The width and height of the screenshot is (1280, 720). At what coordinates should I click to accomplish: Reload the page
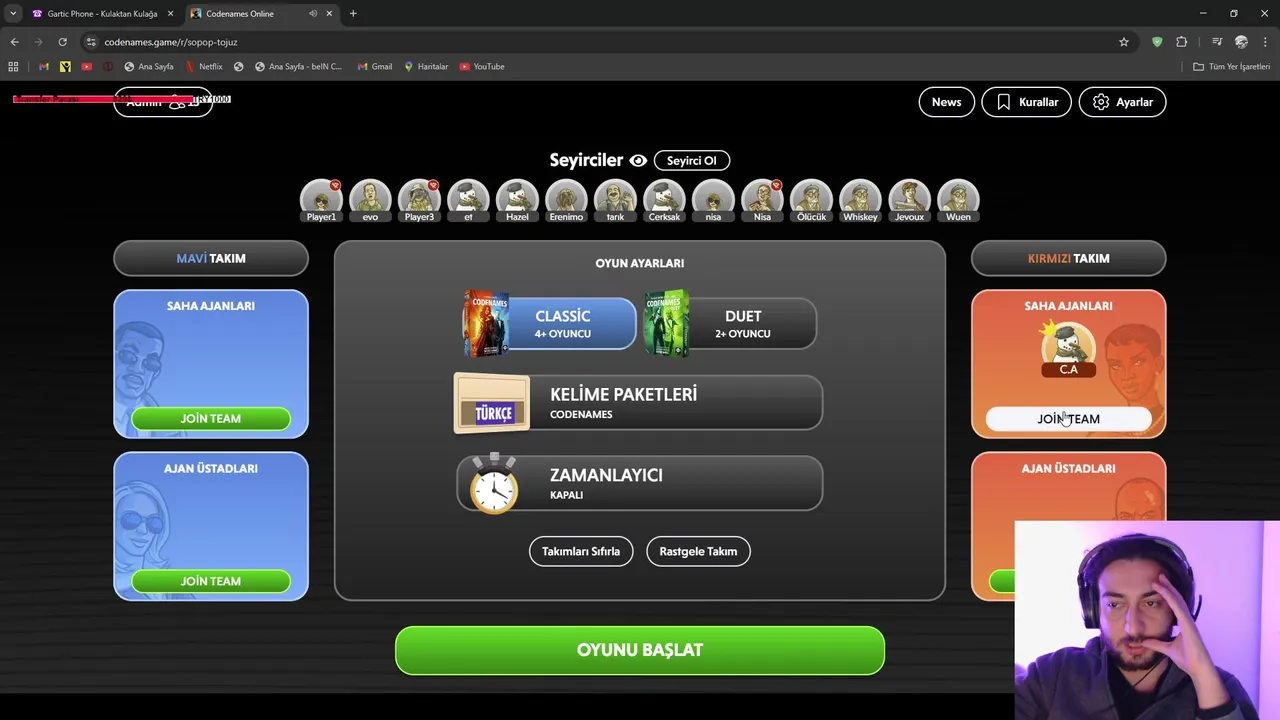point(62,42)
